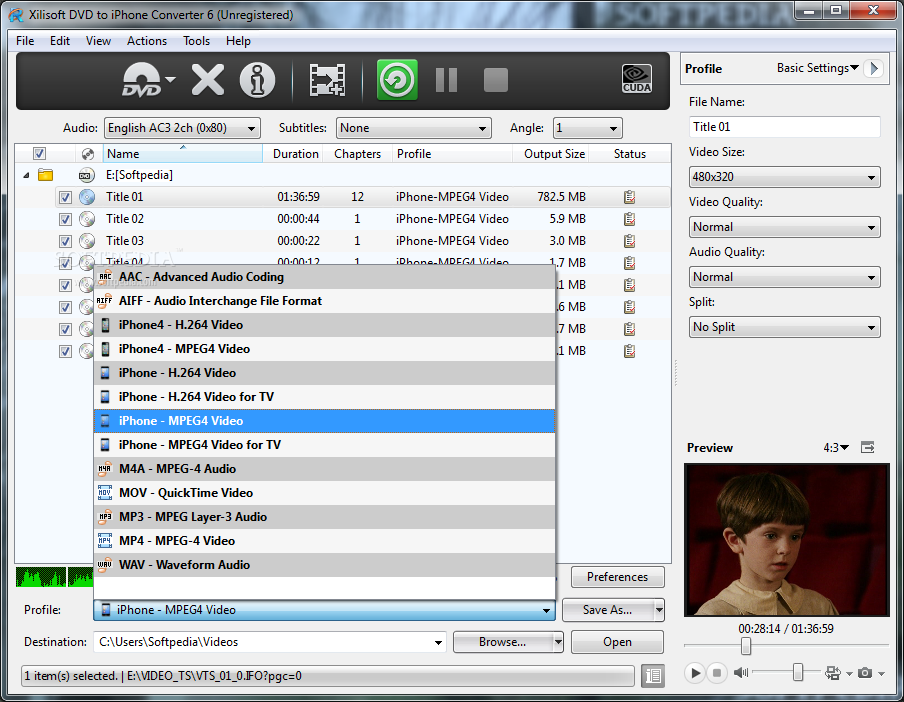Open the Edit menu
The image size is (904, 702).
pos(59,41)
